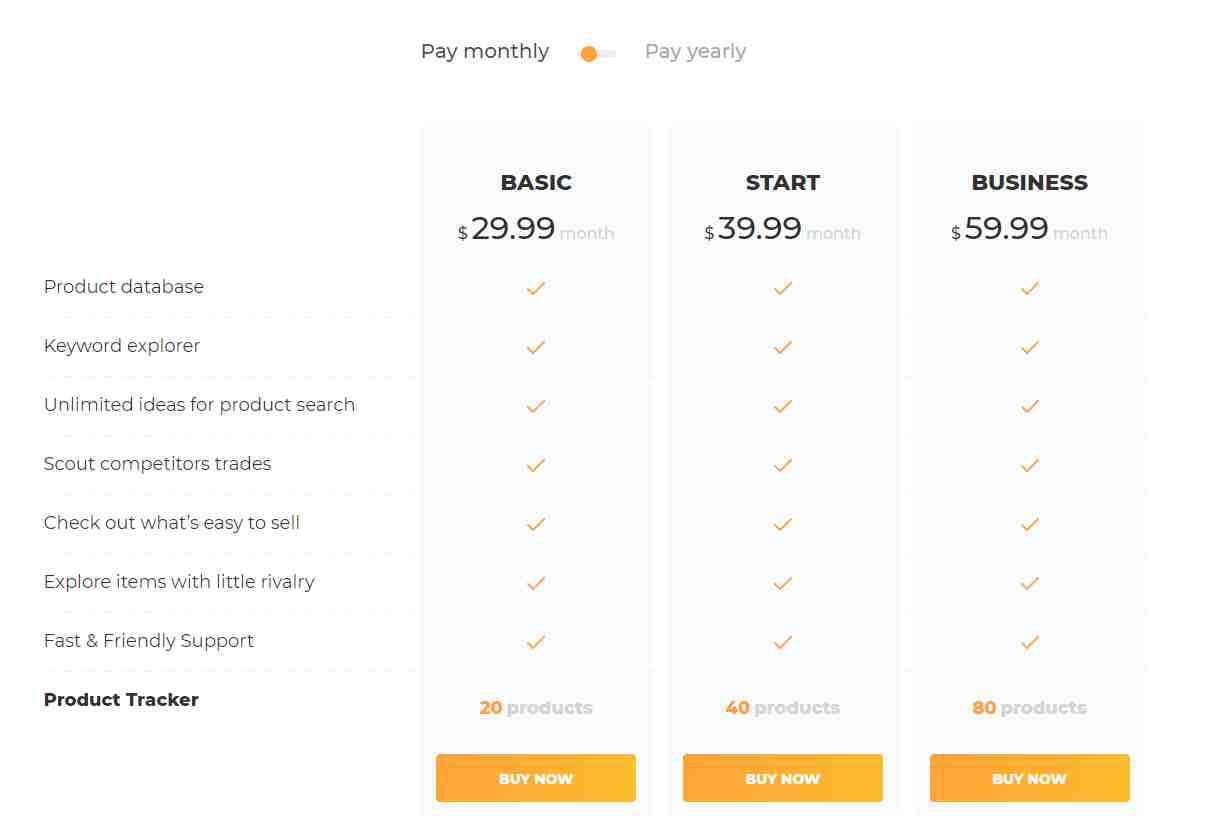Click the Basic plan Fast & Friendly Support checkmark
The image size is (1221, 825).
pyautogui.click(x=536, y=642)
